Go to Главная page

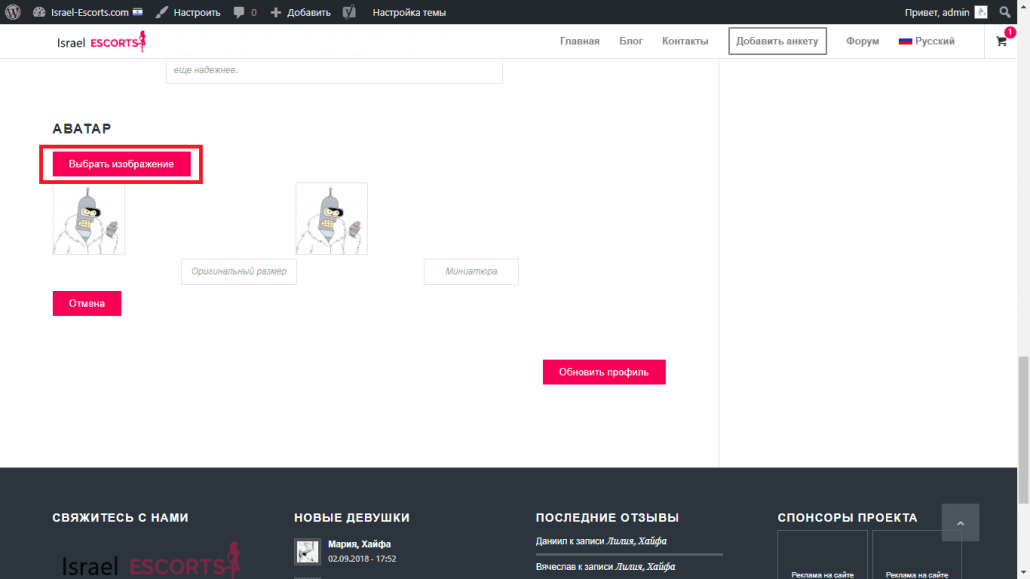click(x=579, y=41)
